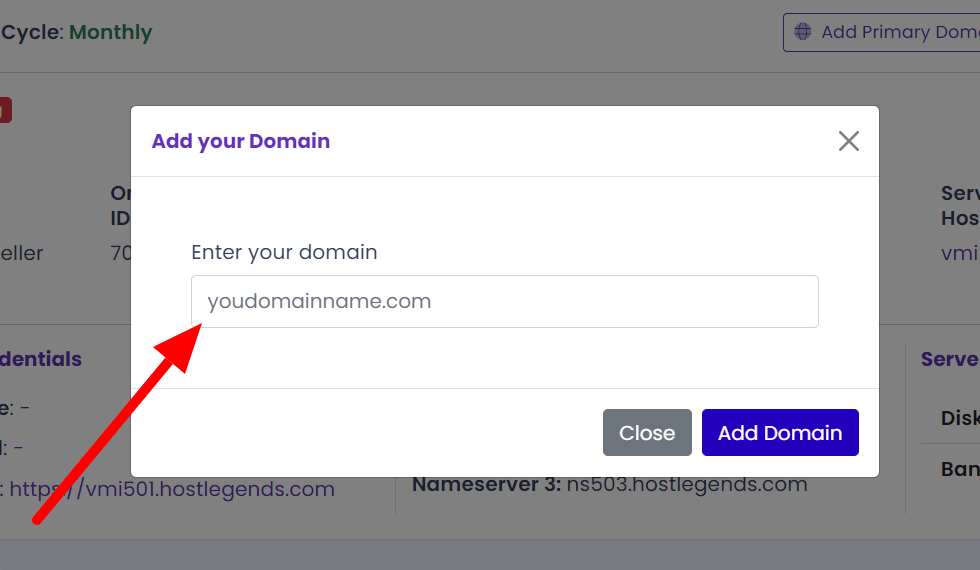Click the Enter your domain label
The height and width of the screenshot is (570, 980).
(x=284, y=252)
